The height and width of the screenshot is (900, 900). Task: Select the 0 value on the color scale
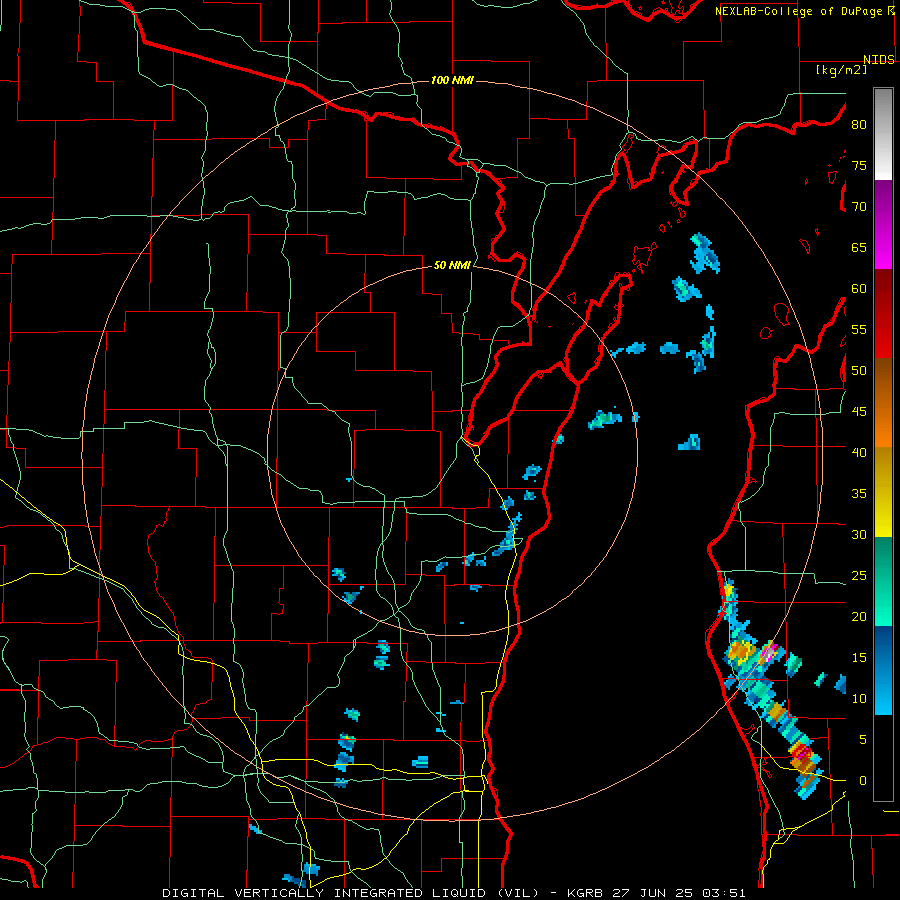pyautogui.click(x=863, y=781)
